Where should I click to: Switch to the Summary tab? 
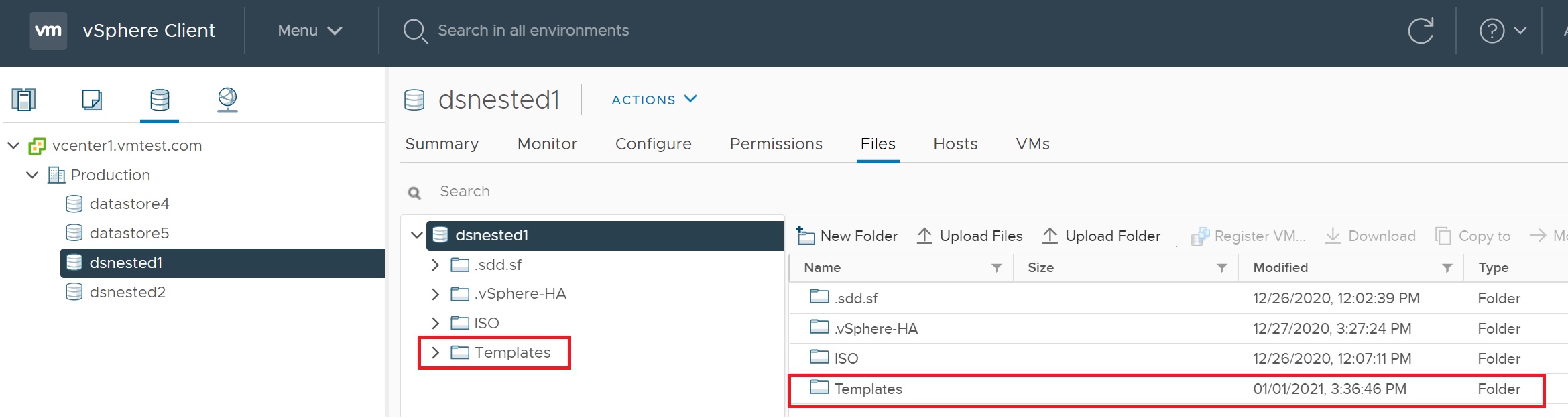tap(442, 144)
